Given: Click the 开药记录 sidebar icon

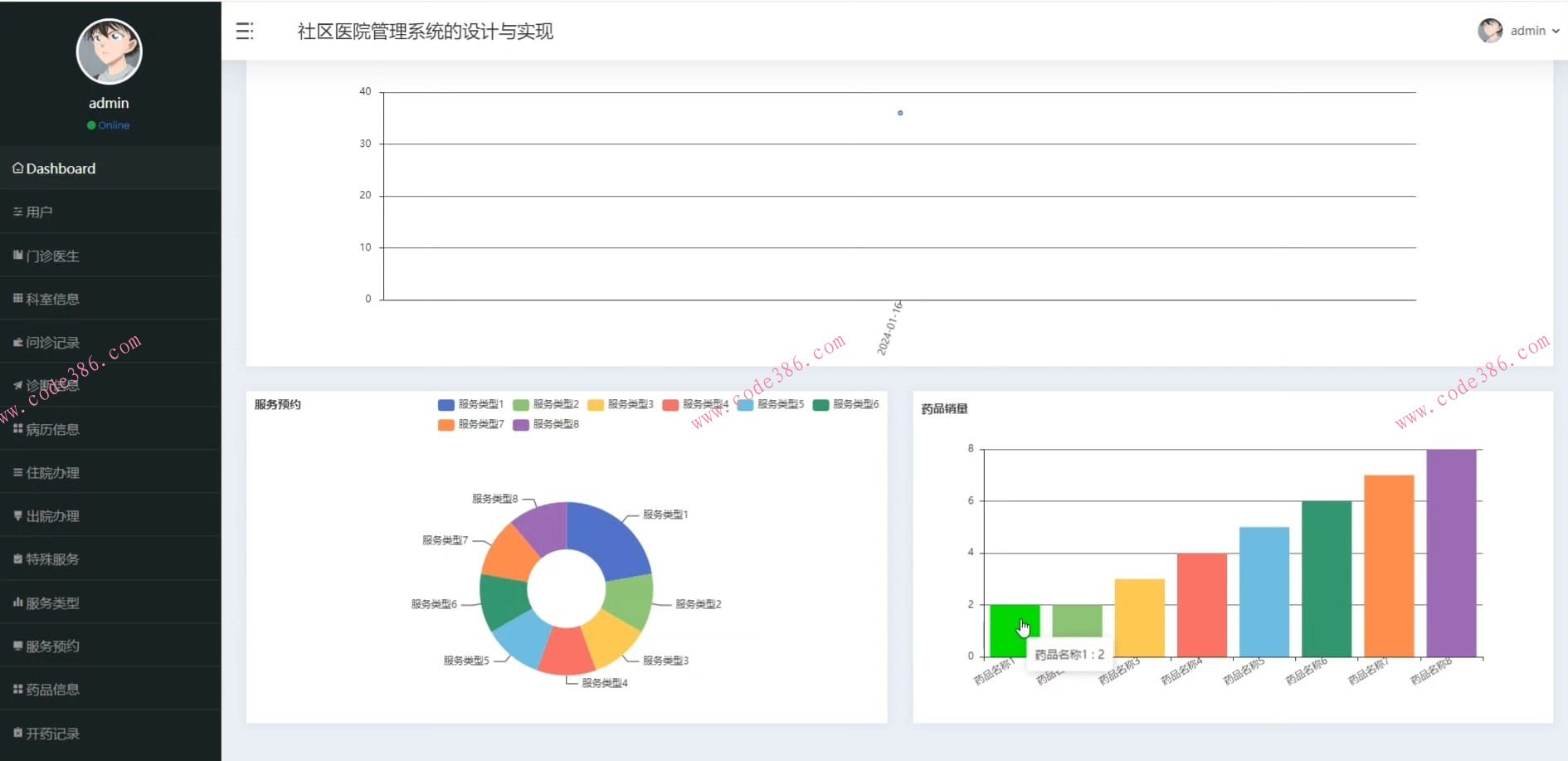Looking at the screenshot, I should tap(17, 733).
